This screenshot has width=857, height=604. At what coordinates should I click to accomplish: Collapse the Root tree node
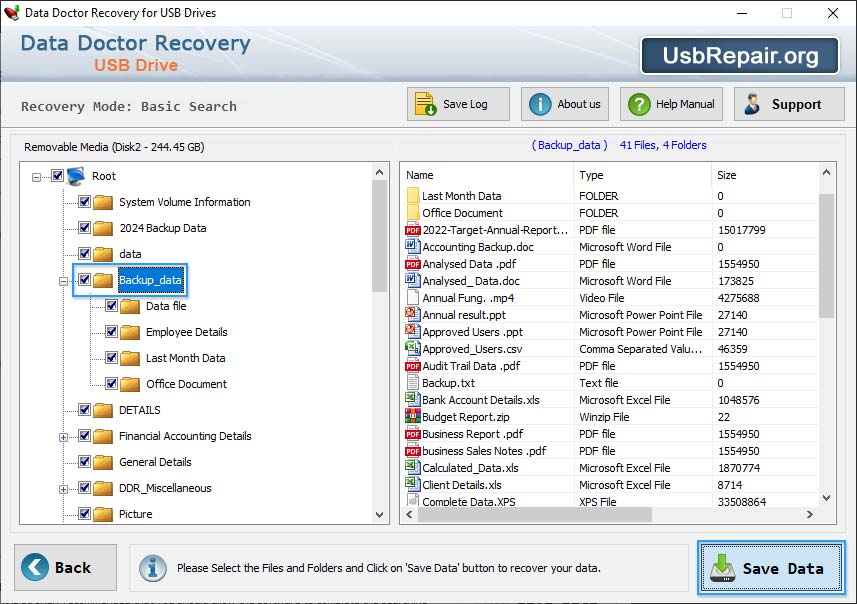tap(36, 177)
